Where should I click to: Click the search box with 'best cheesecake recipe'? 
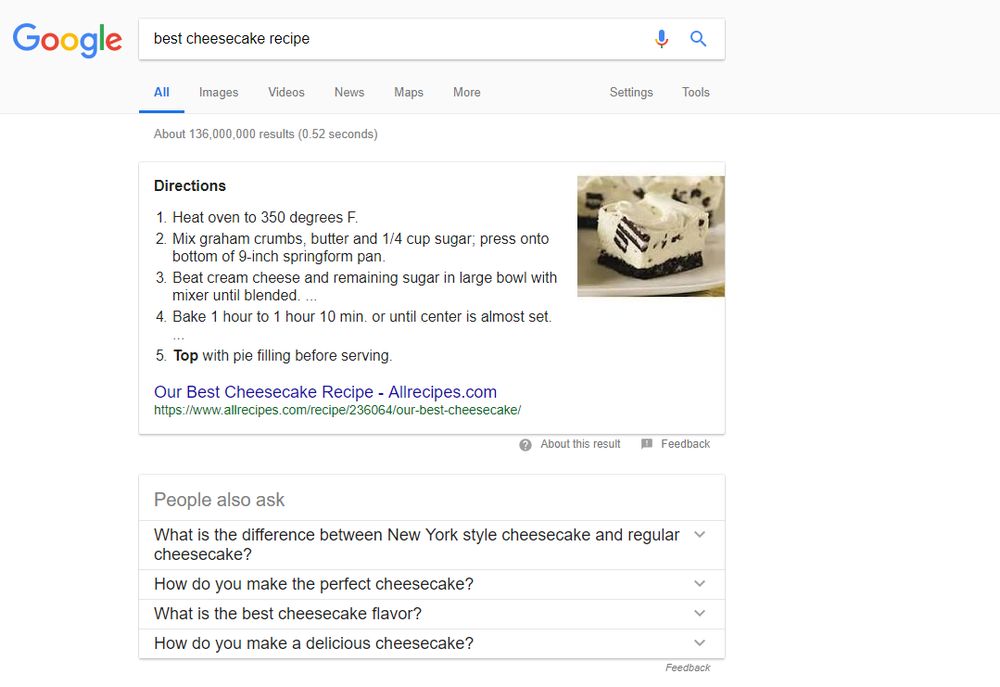tap(390, 39)
